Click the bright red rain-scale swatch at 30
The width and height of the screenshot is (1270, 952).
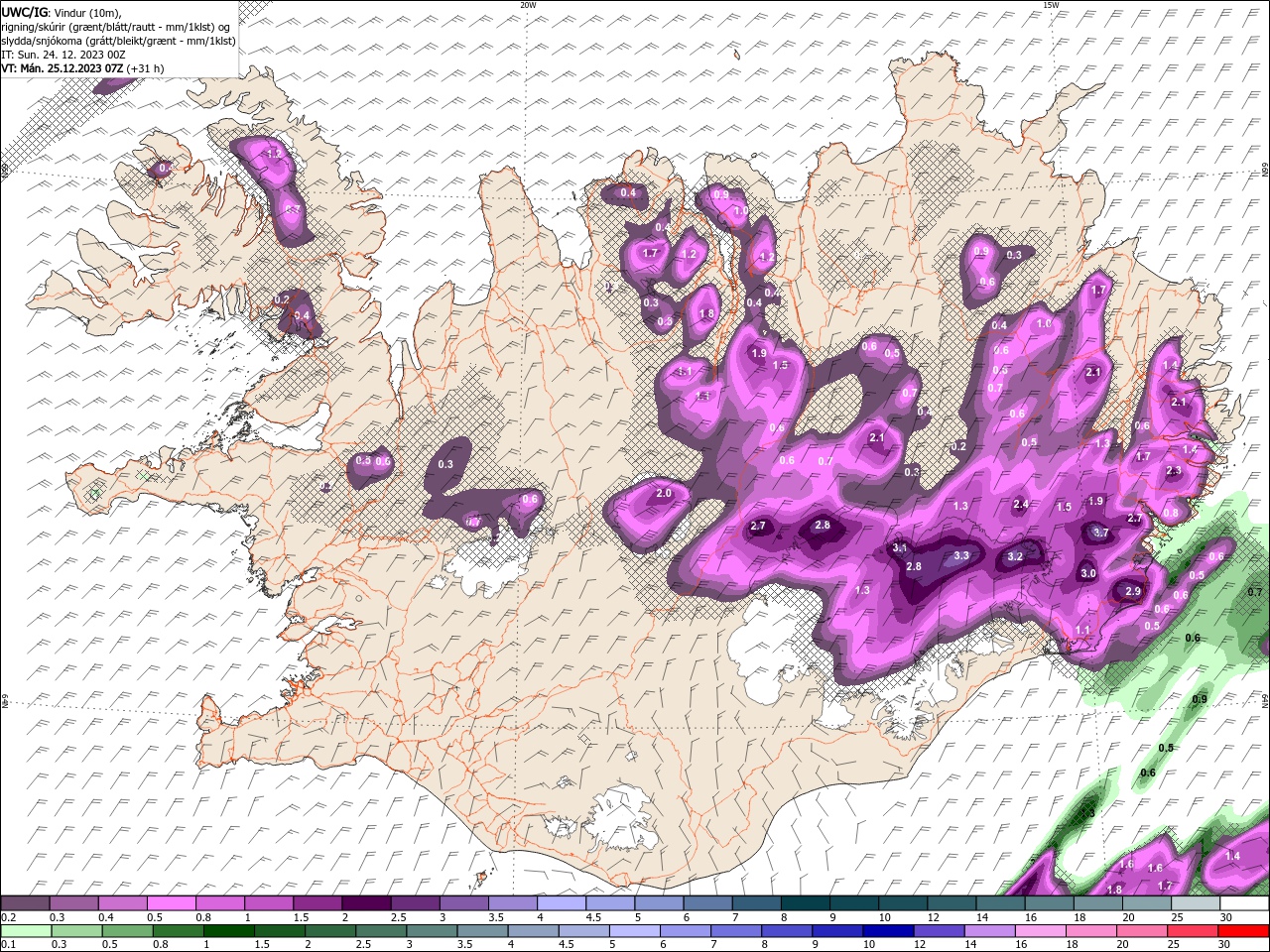pos(1243,930)
